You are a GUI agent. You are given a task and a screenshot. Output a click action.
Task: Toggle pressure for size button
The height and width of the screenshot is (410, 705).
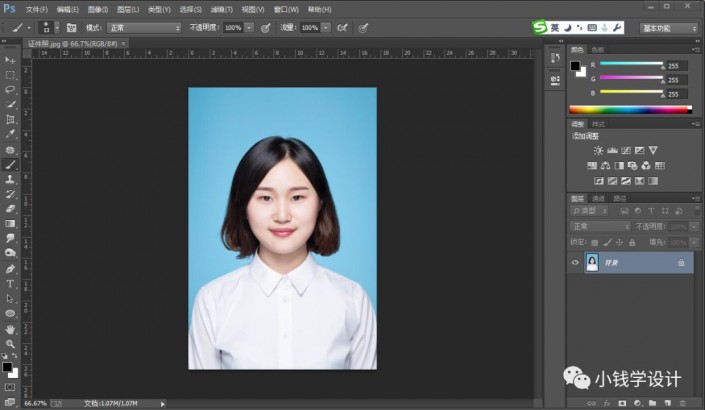(x=363, y=28)
